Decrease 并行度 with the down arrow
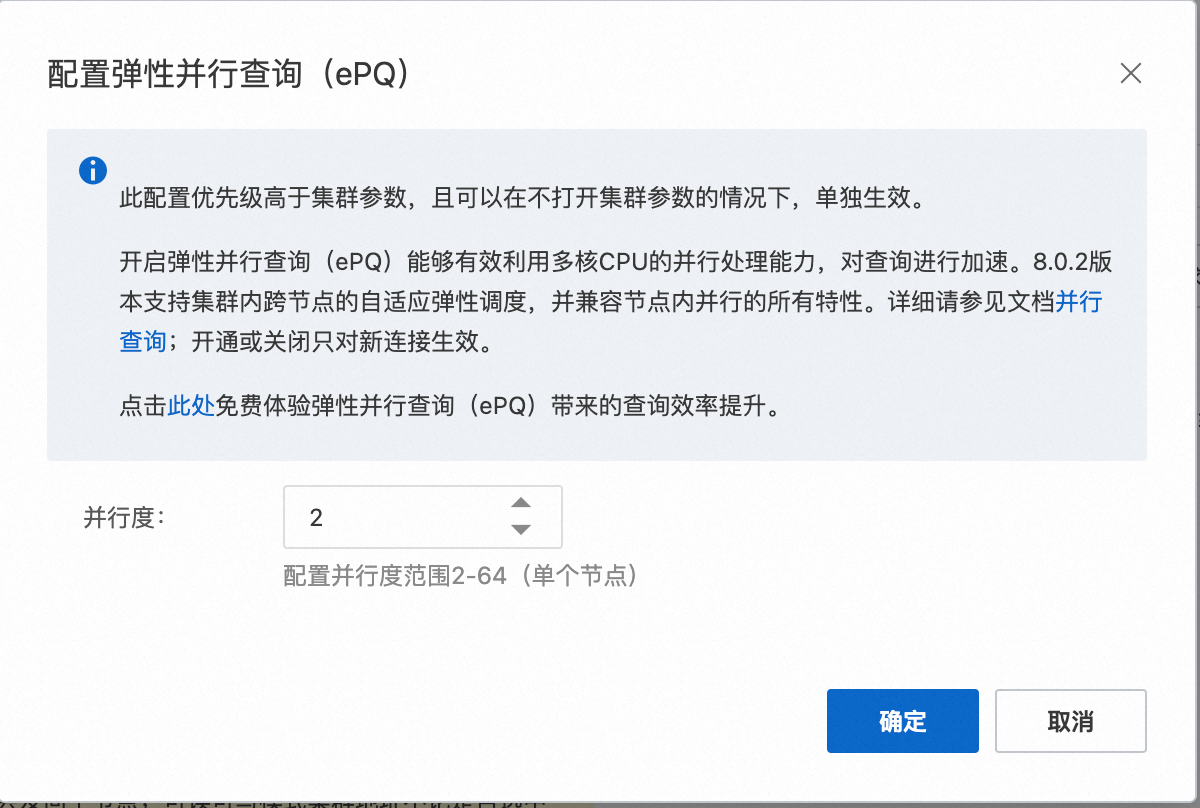This screenshot has height=808, width=1200. click(x=520, y=530)
